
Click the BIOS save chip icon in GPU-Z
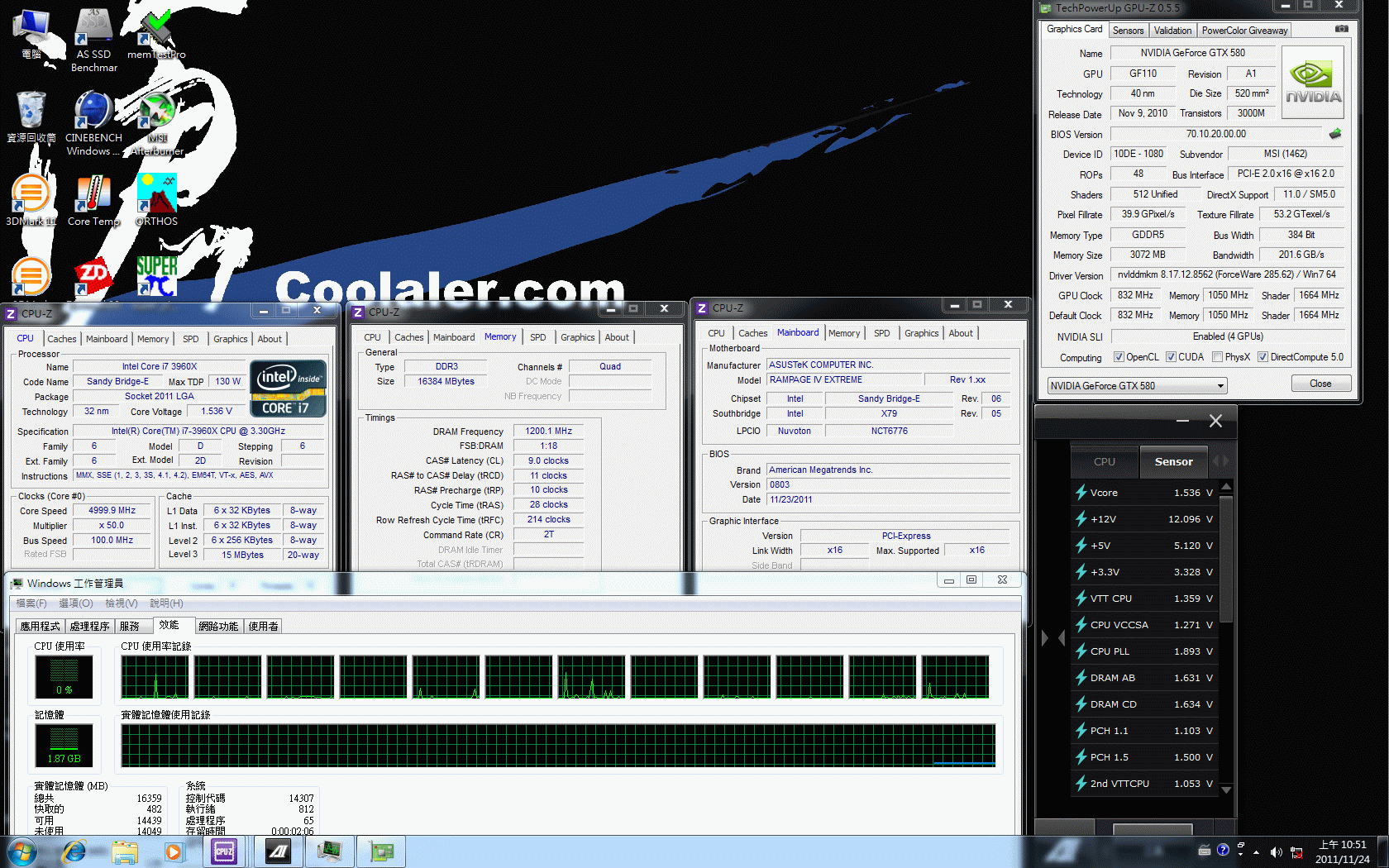point(1334,134)
